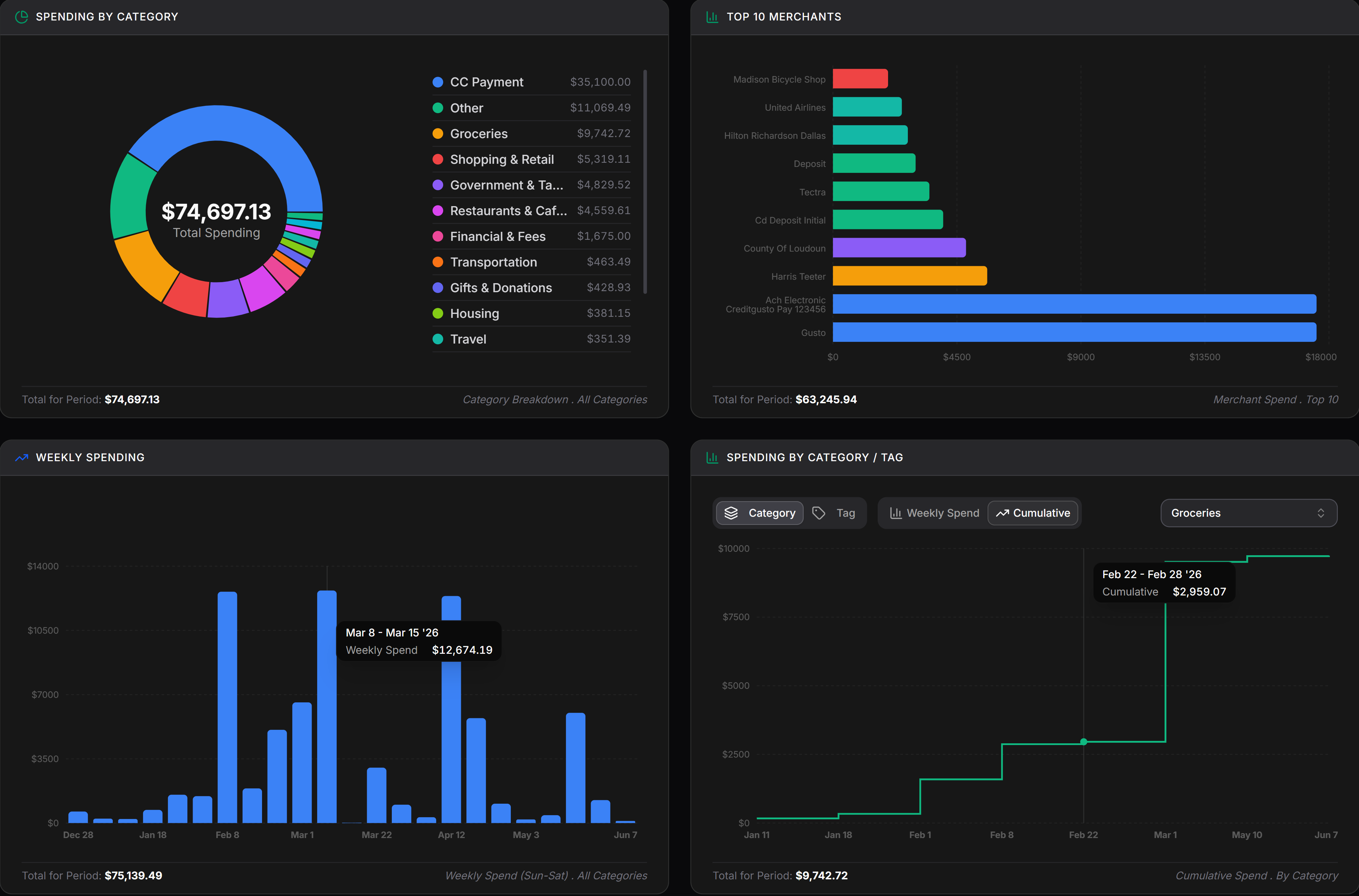Click the bar chart icon in the Weekly Spend toggle

pos(895,513)
